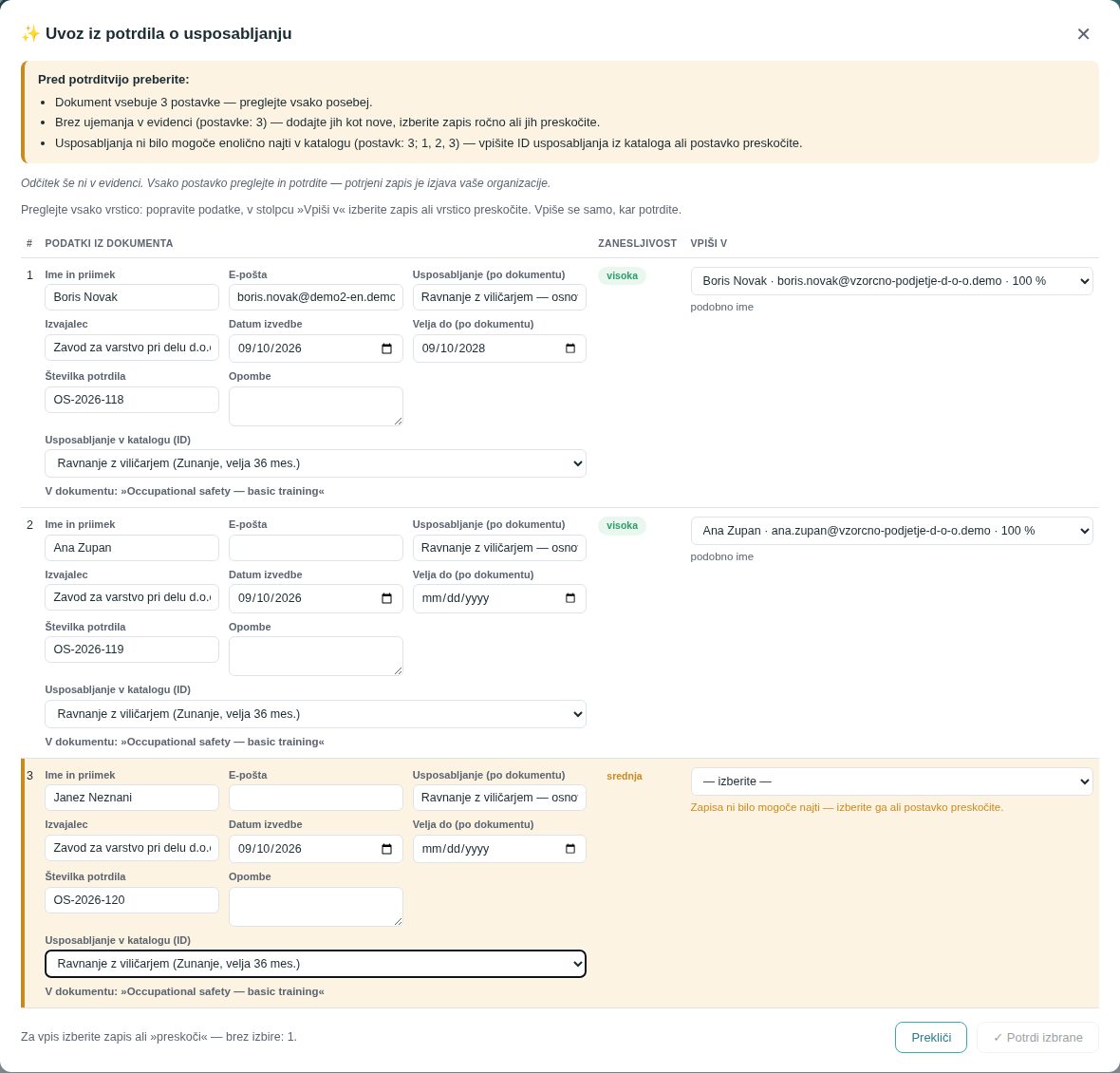Confirm with the Potrdi izbrane button
Screen dimensions: 1120x1073
(1037, 1037)
